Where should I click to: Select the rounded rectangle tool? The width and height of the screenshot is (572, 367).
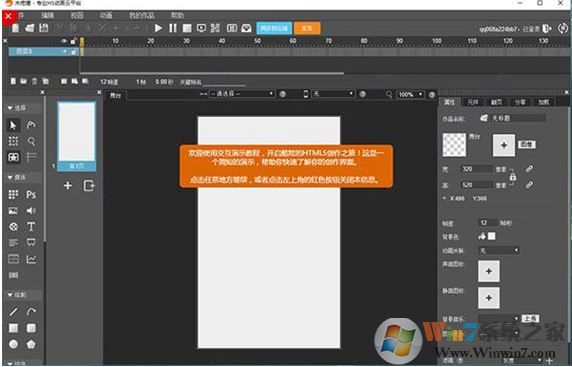[x=31, y=328]
